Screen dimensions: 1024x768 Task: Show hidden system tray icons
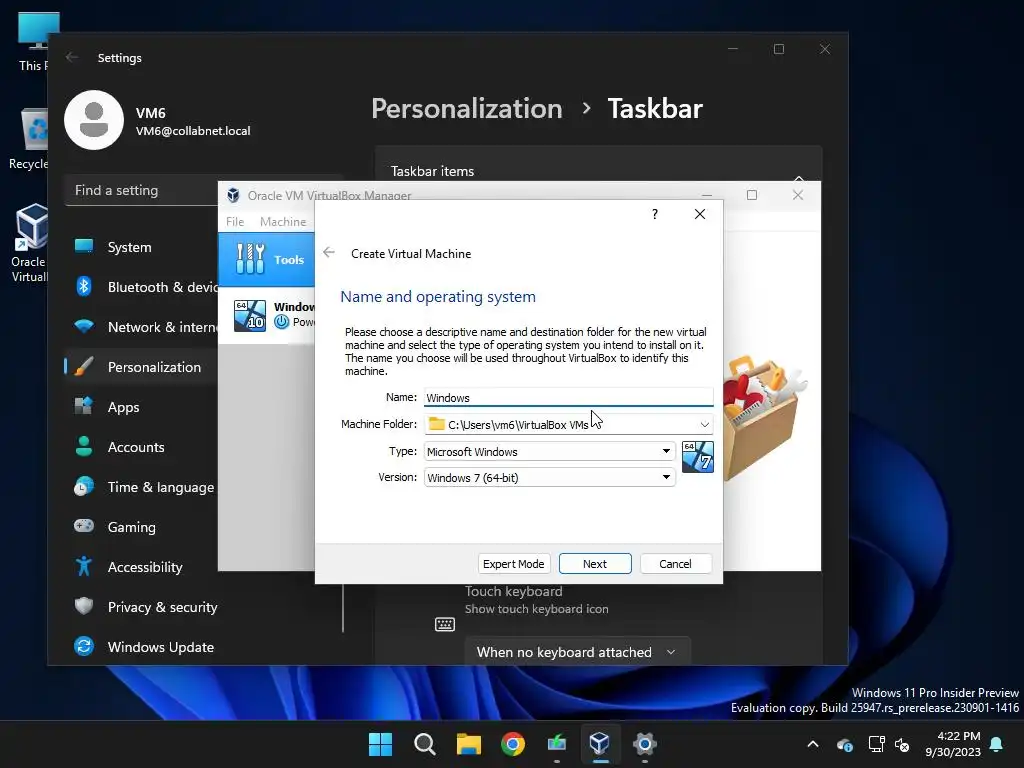(813, 744)
